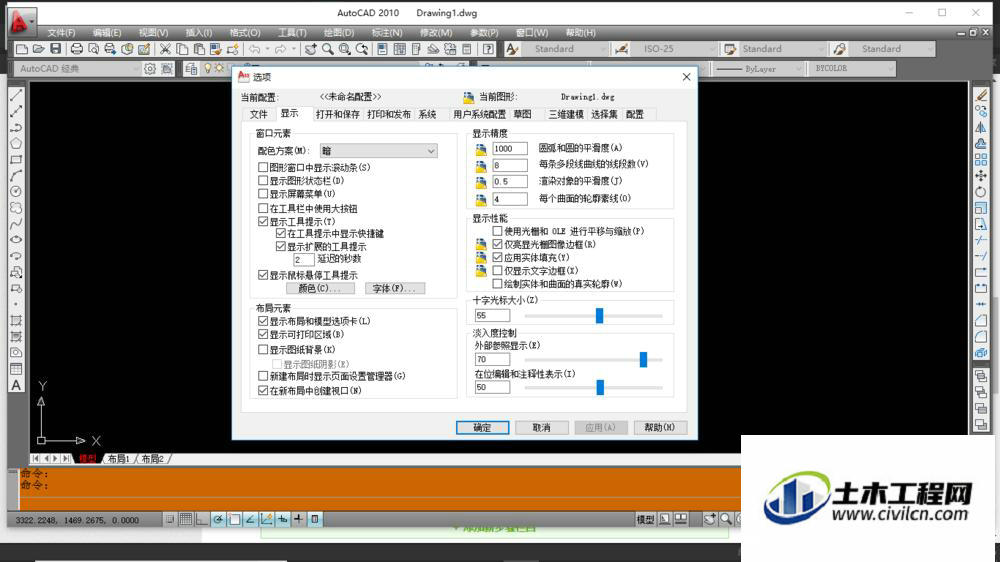Click the '取消' button
The height and width of the screenshot is (562, 1000).
click(541, 427)
